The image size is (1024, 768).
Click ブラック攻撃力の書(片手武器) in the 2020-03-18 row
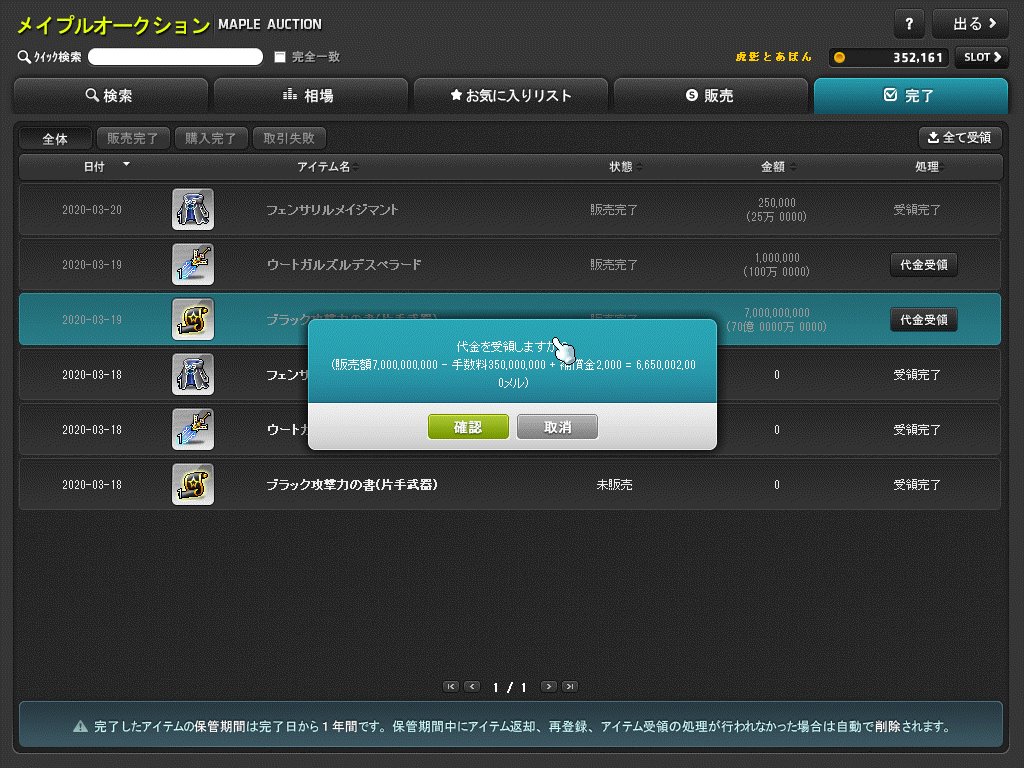coord(351,485)
